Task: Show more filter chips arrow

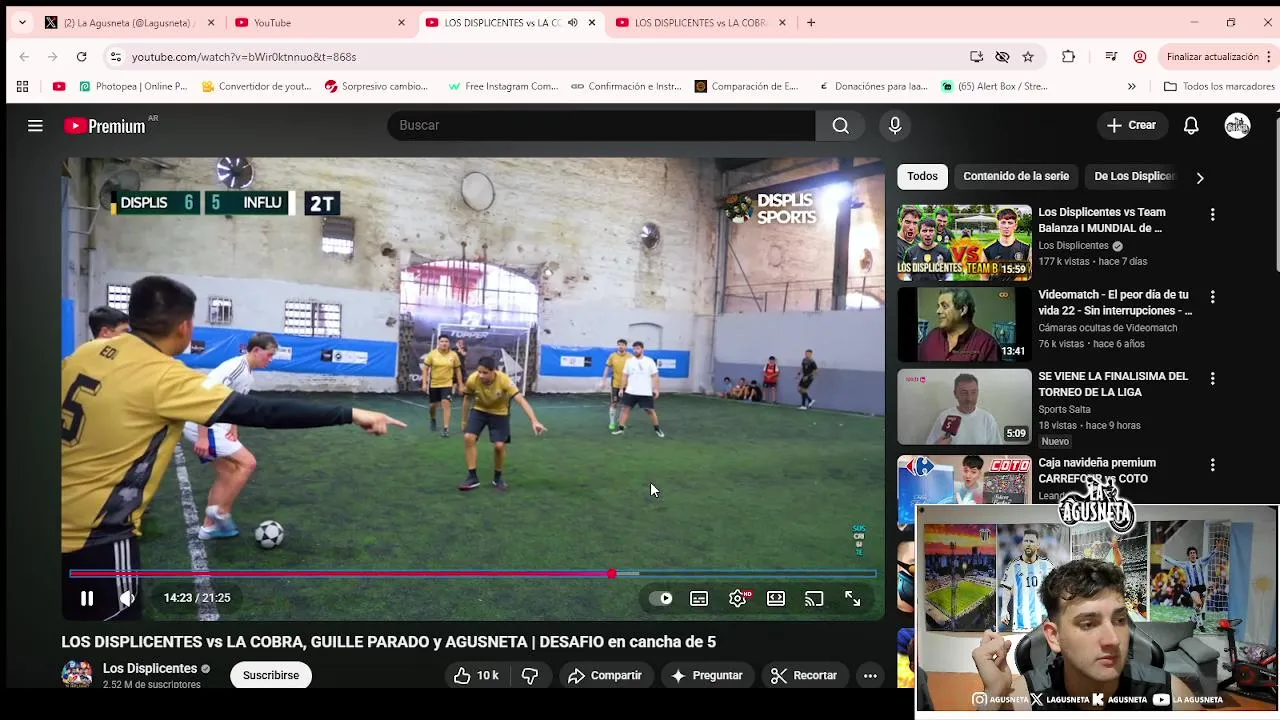Action: click(x=1200, y=177)
